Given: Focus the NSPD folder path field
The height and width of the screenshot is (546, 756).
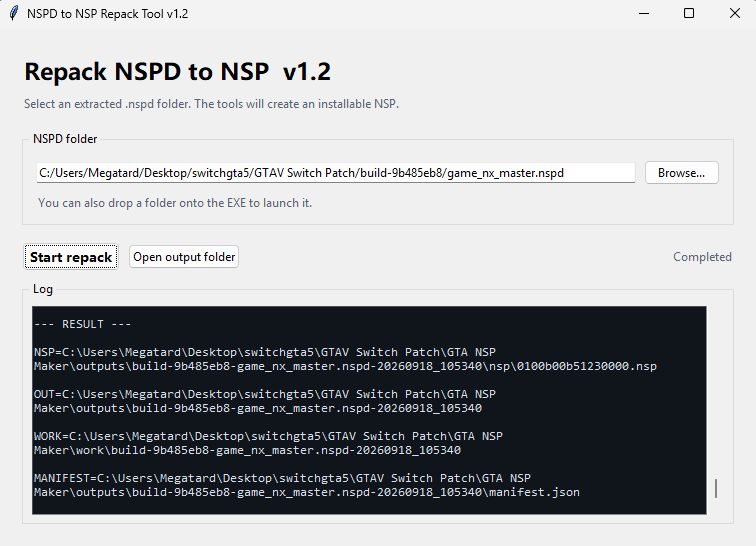Looking at the screenshot, I should click(x=336, y=173).
